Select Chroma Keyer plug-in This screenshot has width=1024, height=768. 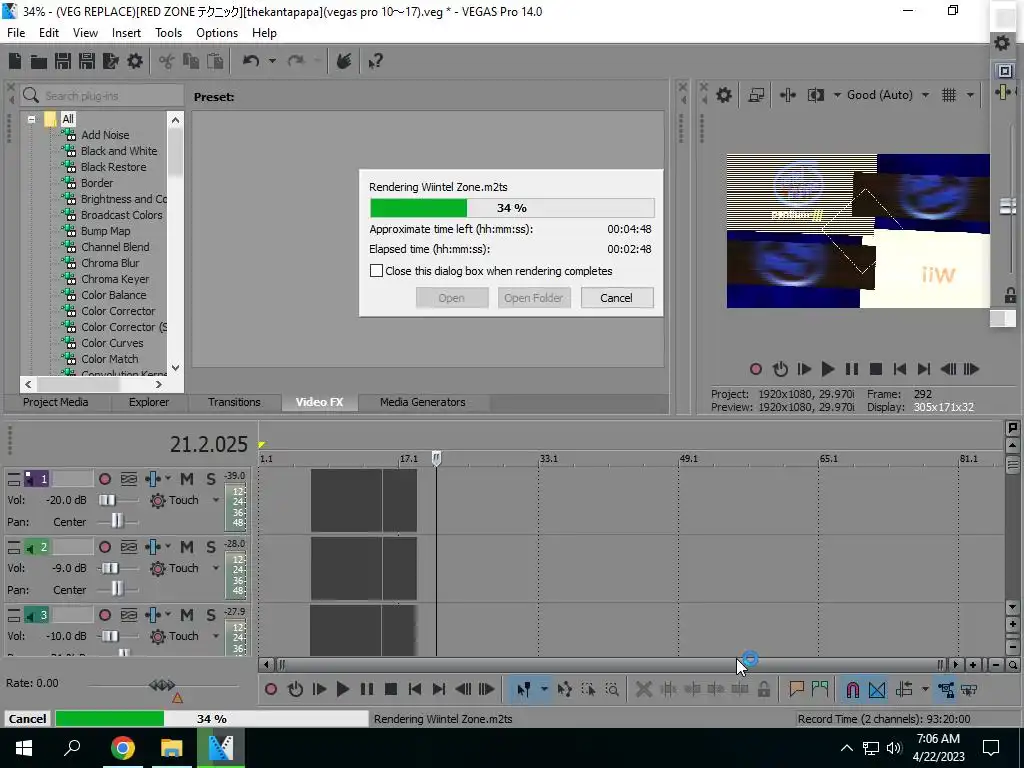[x=115, y=279]
